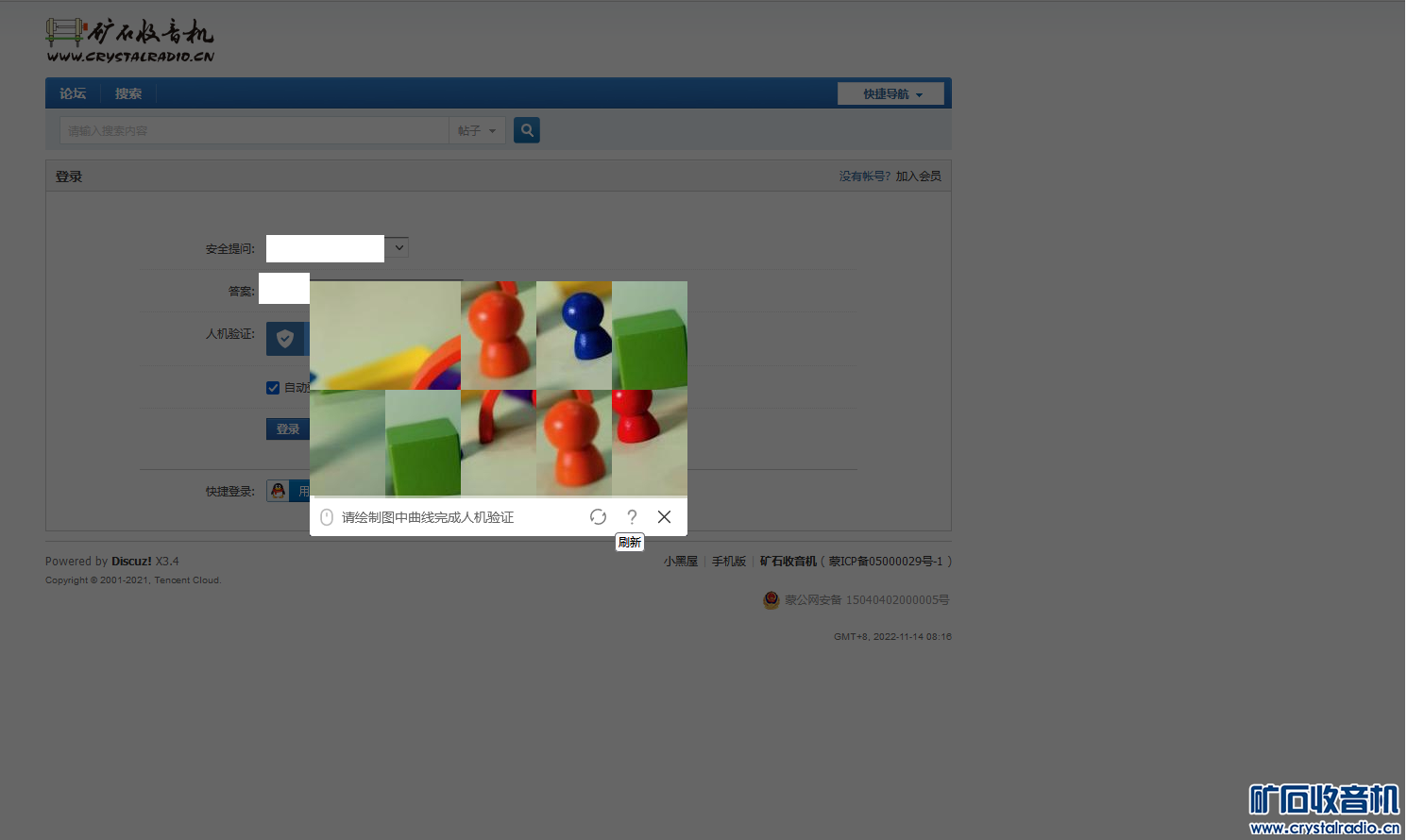
Task: Click the Tencent Cloud copyright link
Action: [187, 580]
